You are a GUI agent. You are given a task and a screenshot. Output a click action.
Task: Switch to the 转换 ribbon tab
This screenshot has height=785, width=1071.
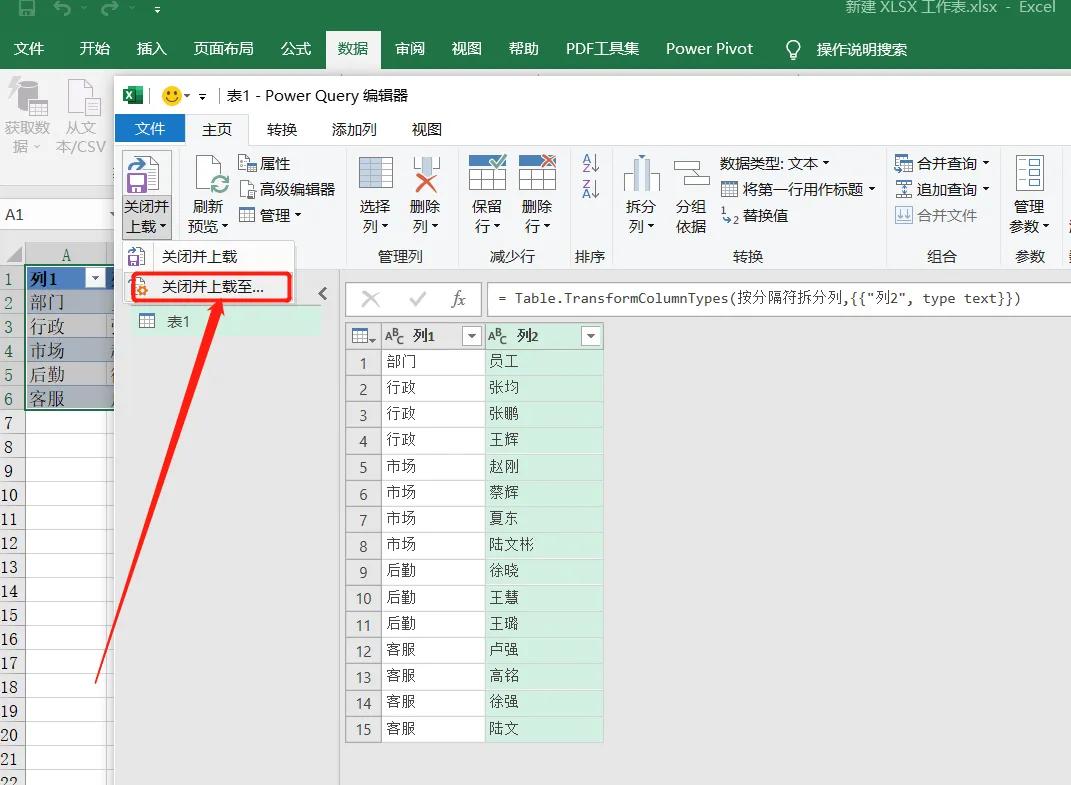click(281, 128)
